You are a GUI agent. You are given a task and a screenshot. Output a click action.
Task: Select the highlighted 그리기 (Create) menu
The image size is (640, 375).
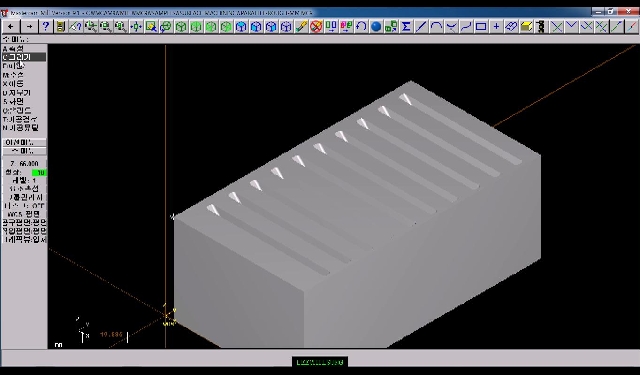(x=24, y=57)
